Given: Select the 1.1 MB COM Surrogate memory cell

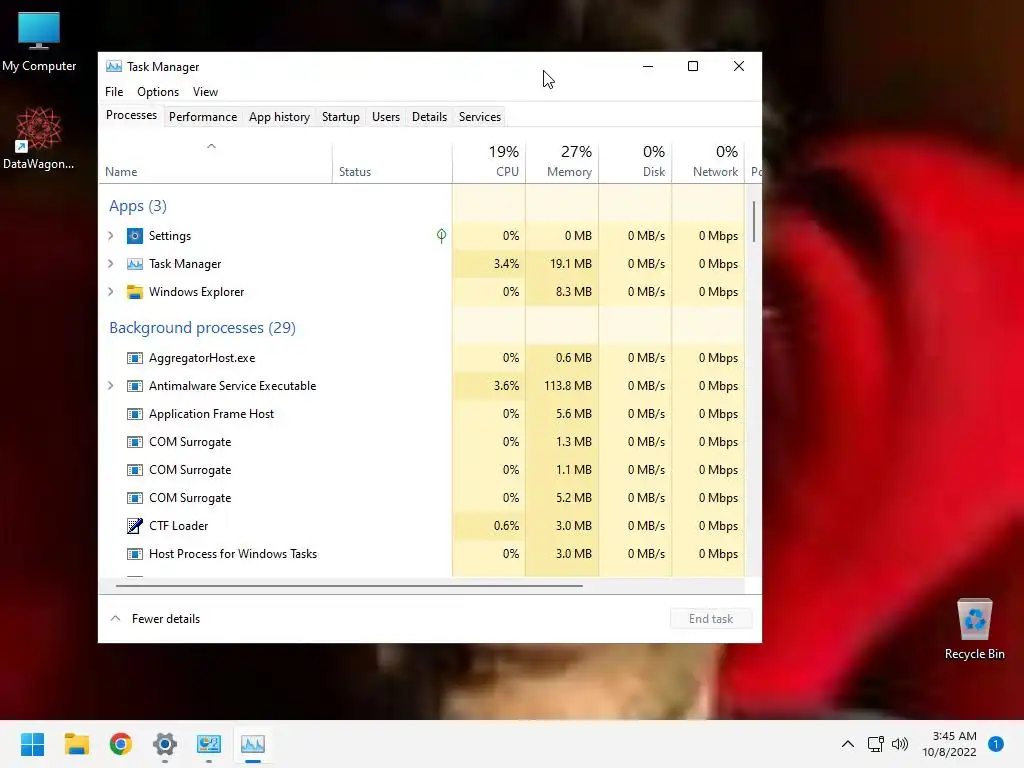Looking at the screenshot, I should pos(562,470).
